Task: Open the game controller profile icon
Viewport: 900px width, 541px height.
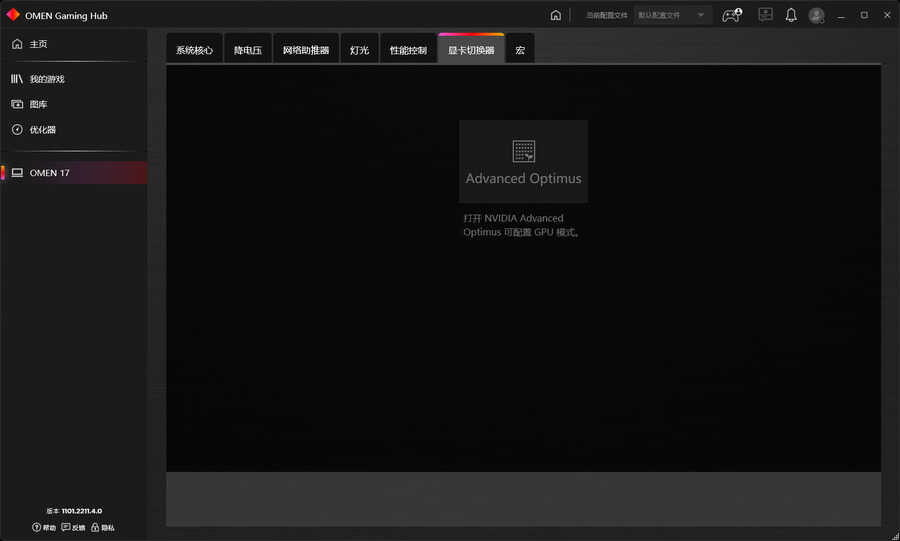Action: click(x=732, y=15)
